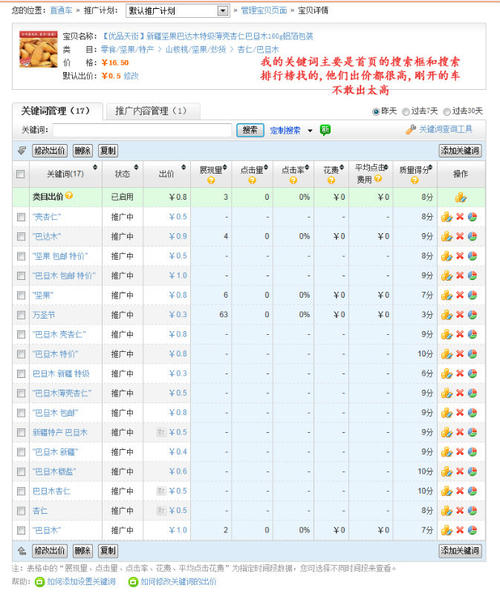Check the box for keyword 巴达木
Image resolution: width=500 pixels, height=594 pixels.
(21, 236)
